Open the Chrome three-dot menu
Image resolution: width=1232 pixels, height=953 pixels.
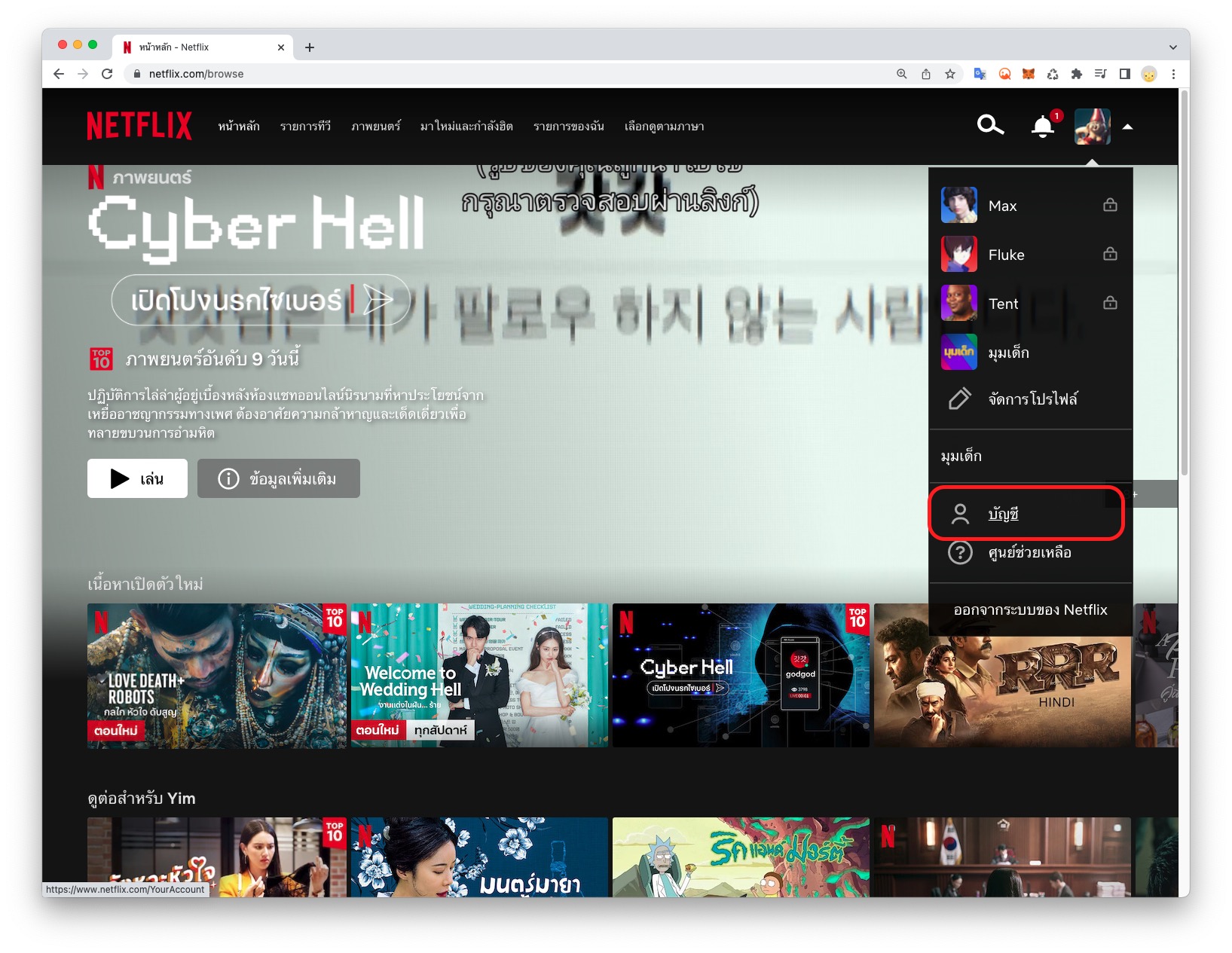[1173, 74]
